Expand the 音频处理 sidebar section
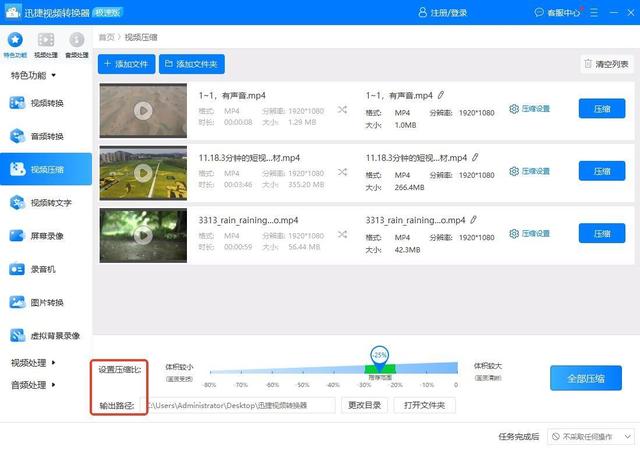Image resolution: width=640 pixels, height=450 pixels. (33, 385)
